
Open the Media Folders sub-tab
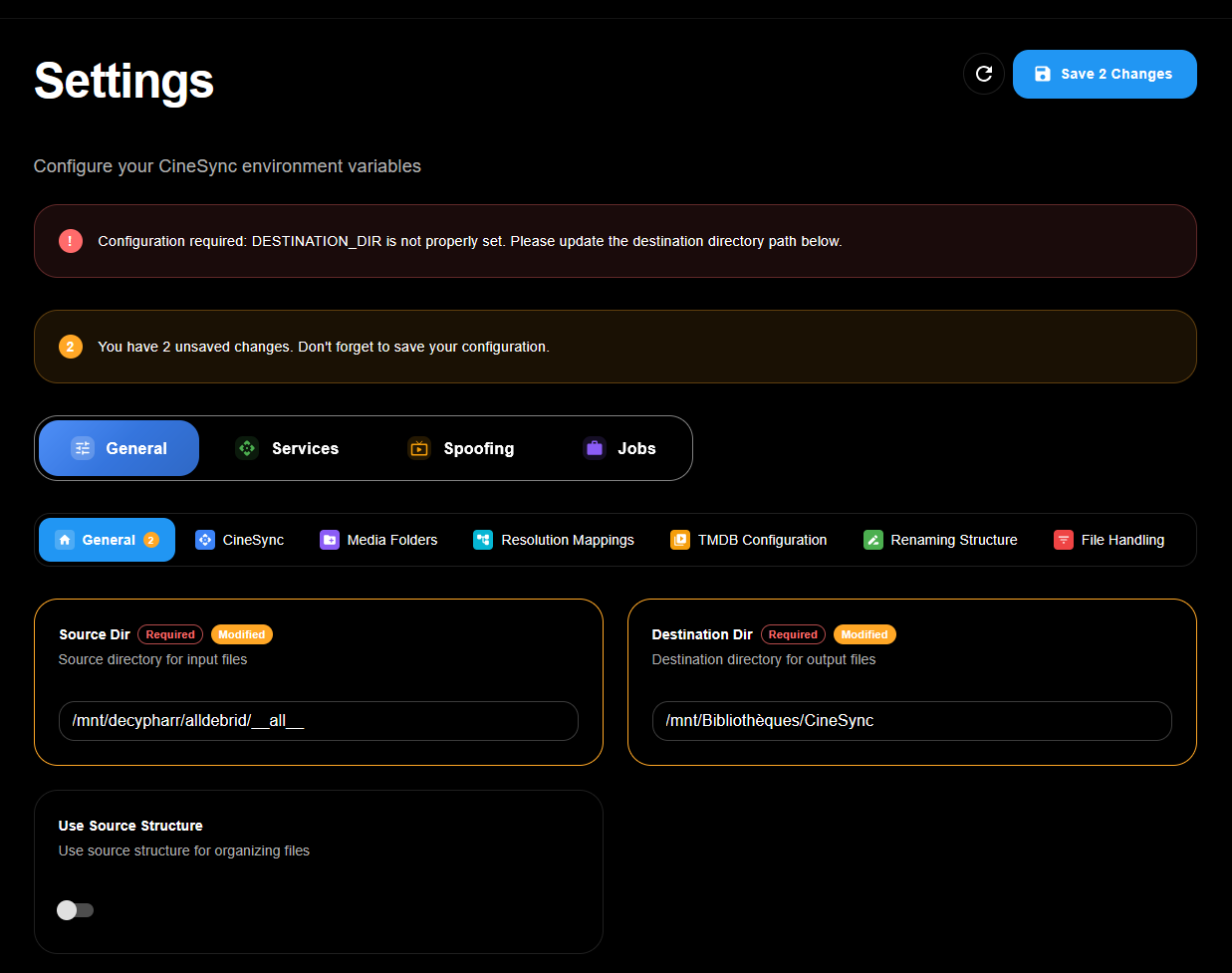pos(378,540)
